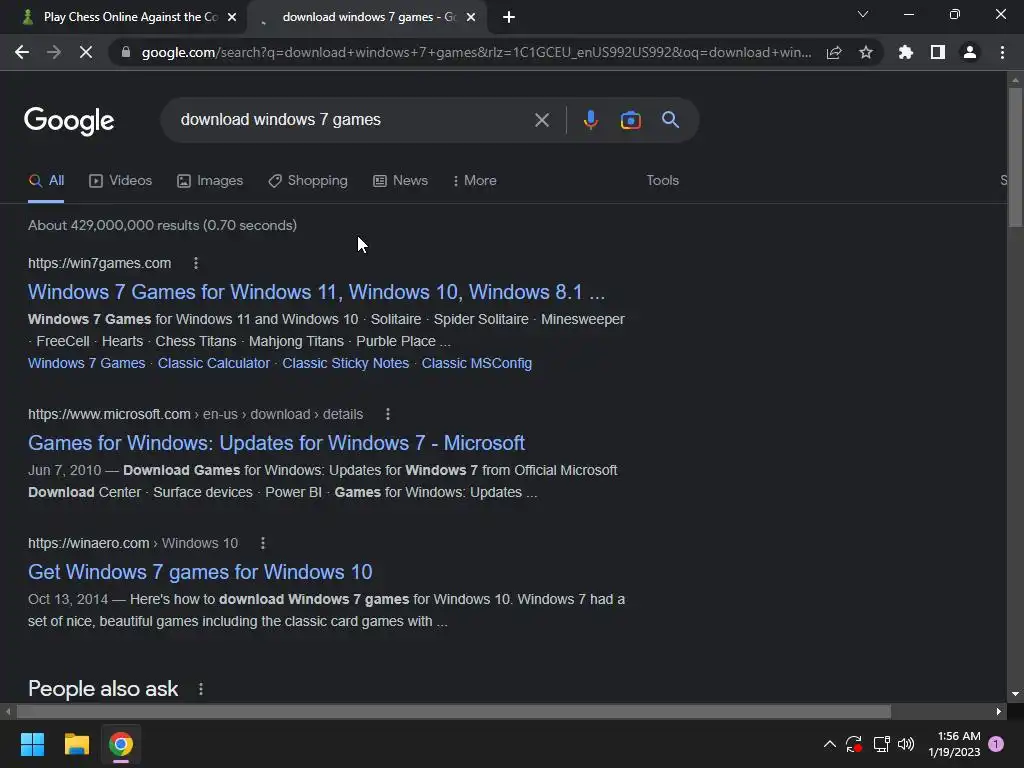Click the https://win7games.com URL text
The width and height of the screenshot is (1024, 768).
point(99,263)
